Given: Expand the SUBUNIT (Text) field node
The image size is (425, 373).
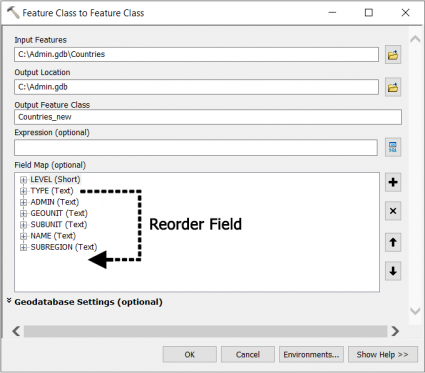Looking at the screenshot, I should coord(23,225).
